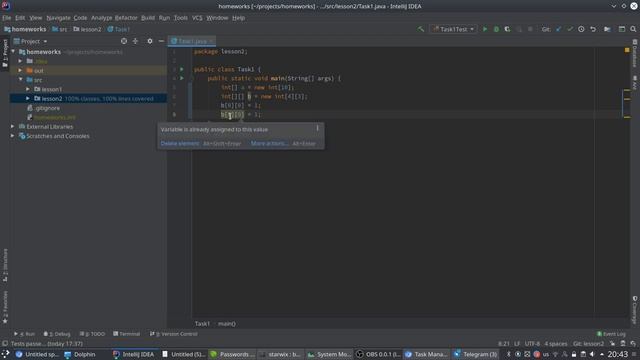Open Database side panel tab

tap(635, 53)
